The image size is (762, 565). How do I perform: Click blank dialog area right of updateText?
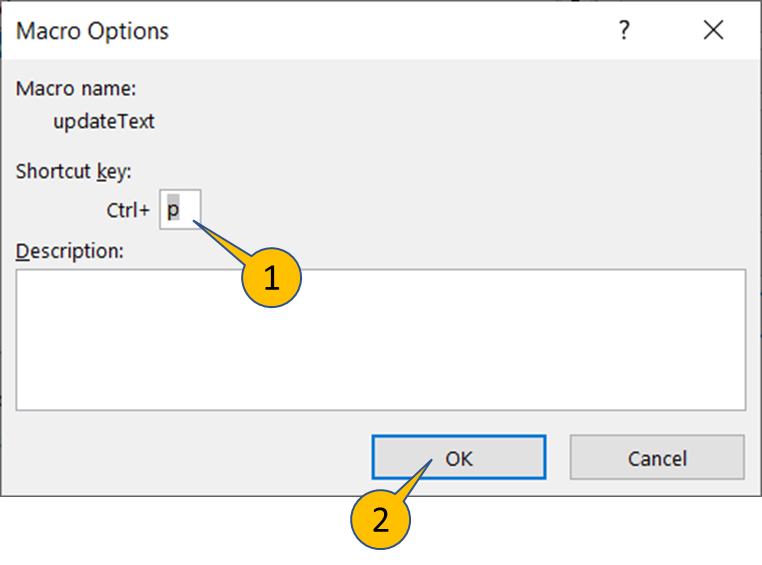pyautogui.click(x=450, y=122)
